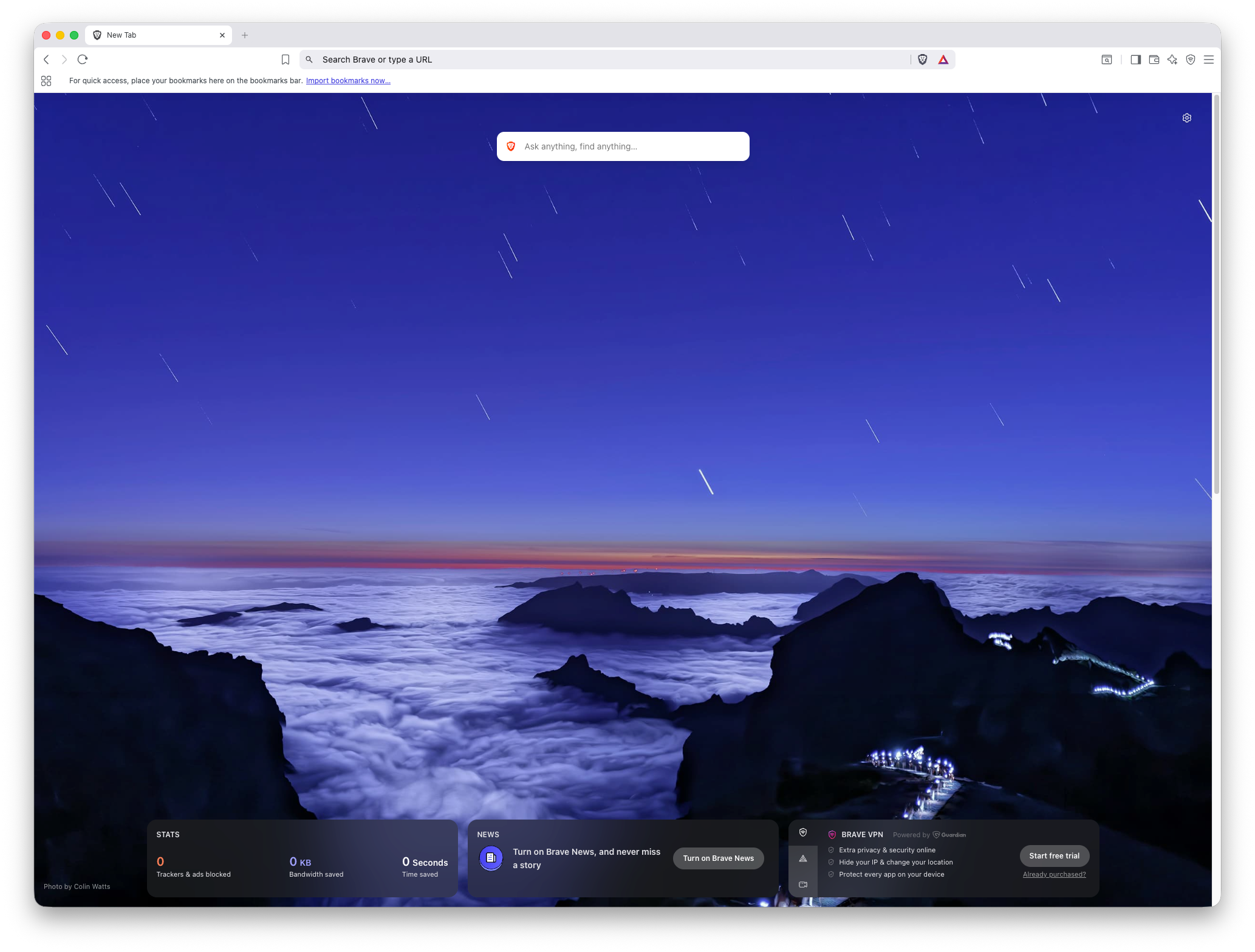Click the macOS green fullscreen button
The height and width of the screenshot is (952, 1255).
[74, 35]
